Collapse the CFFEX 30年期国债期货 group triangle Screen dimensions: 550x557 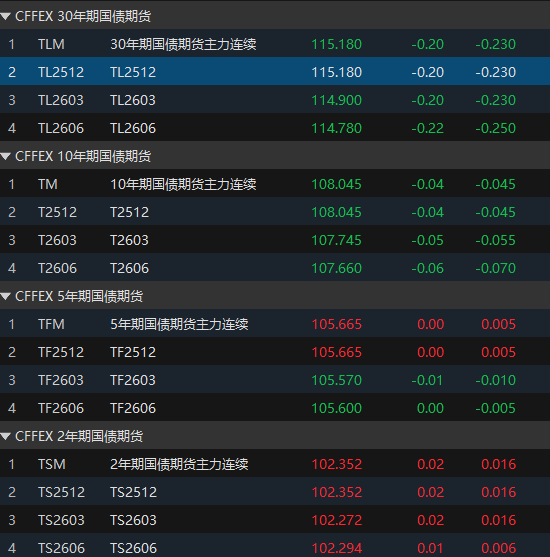point(5,16)
